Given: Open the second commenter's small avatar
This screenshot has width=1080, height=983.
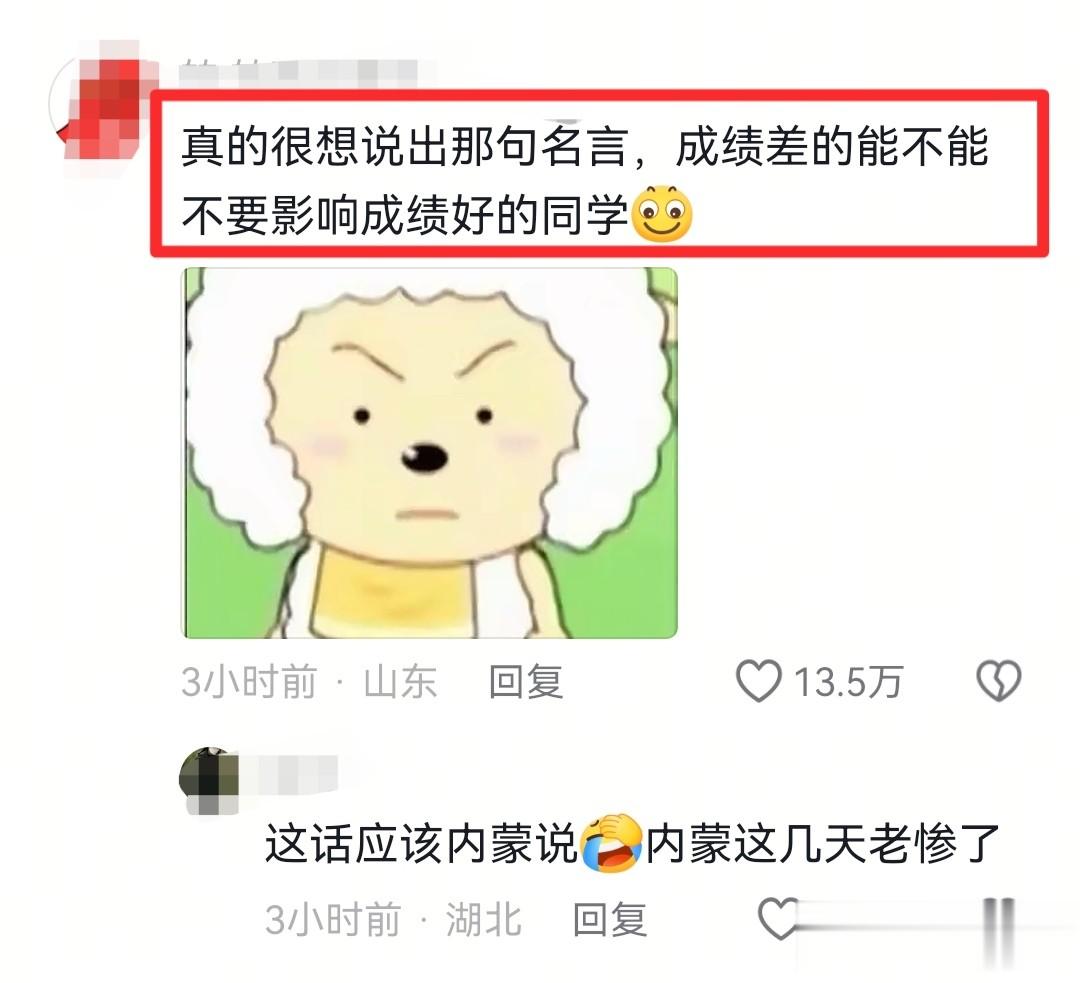Looking at the screenshot, I should [209, 779].
